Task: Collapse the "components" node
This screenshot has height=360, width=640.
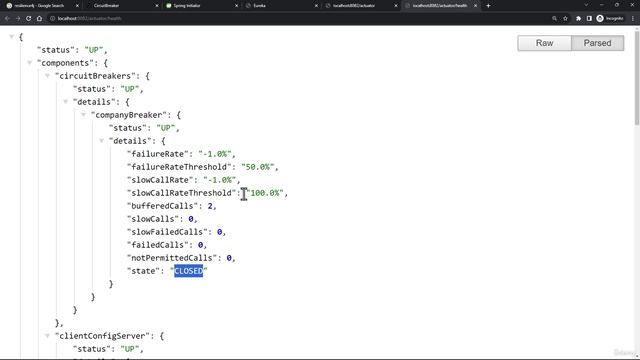Action: [x=29, y=63]
